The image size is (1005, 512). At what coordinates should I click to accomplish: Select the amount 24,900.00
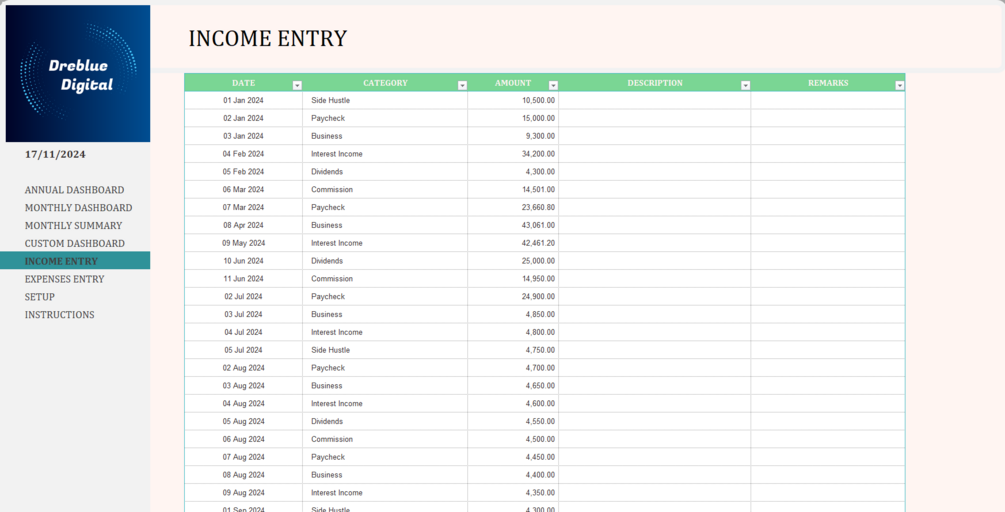[513, 297]
